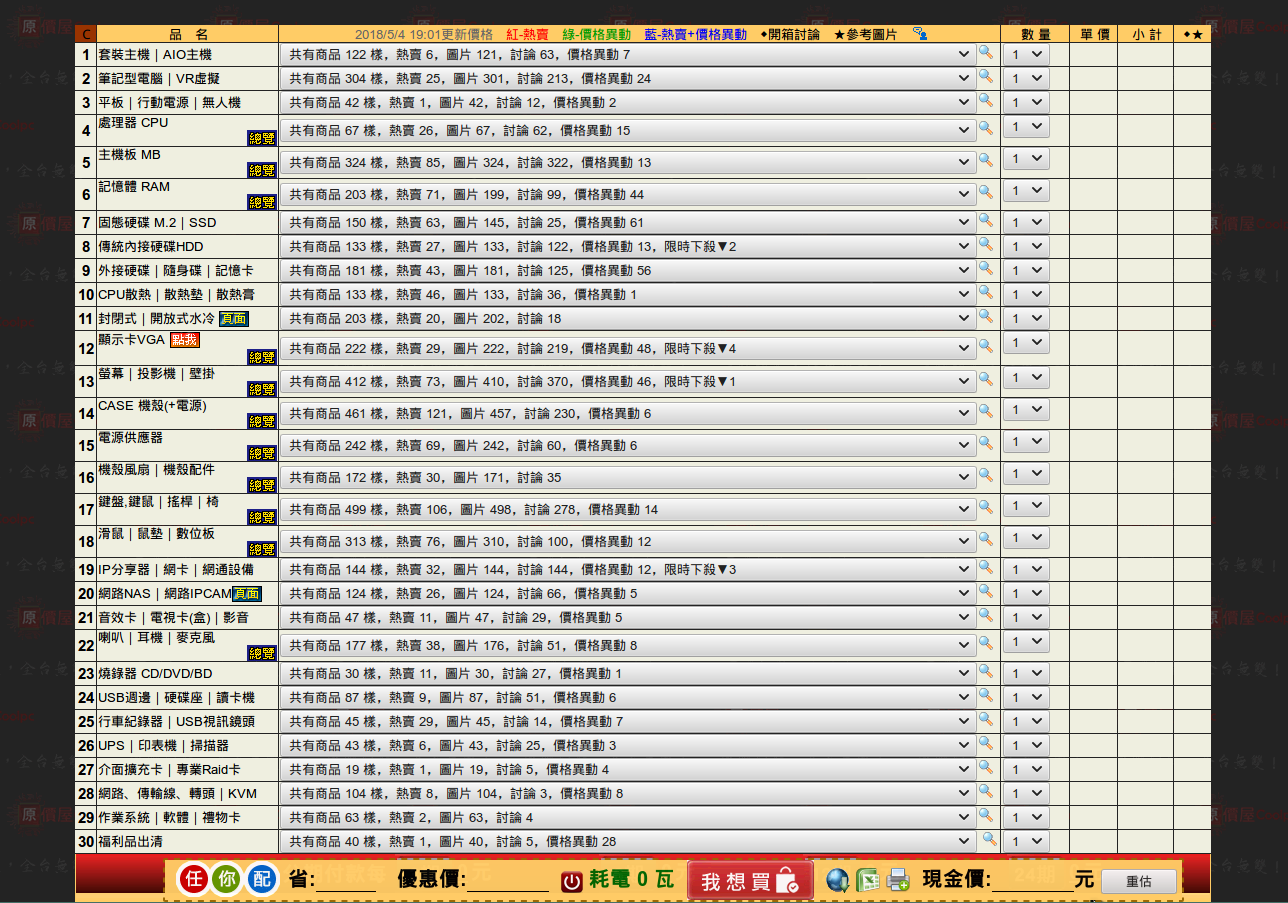The height and width of the screenshot is (903, 1288).
Task: Click the 紅-熱賣 legend text
Action: 527,34
